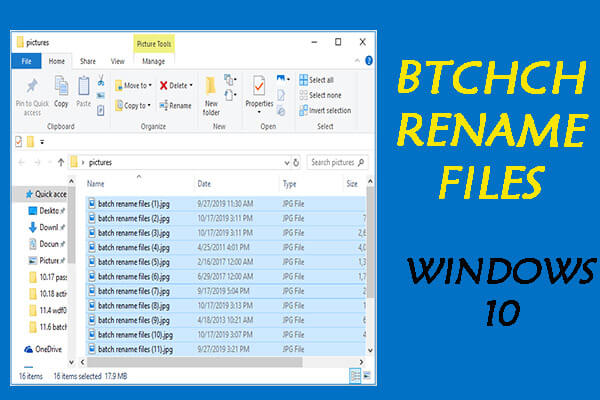Click the Up one level arrow
This screenshot has width=600, height=400.
[61, 162]
